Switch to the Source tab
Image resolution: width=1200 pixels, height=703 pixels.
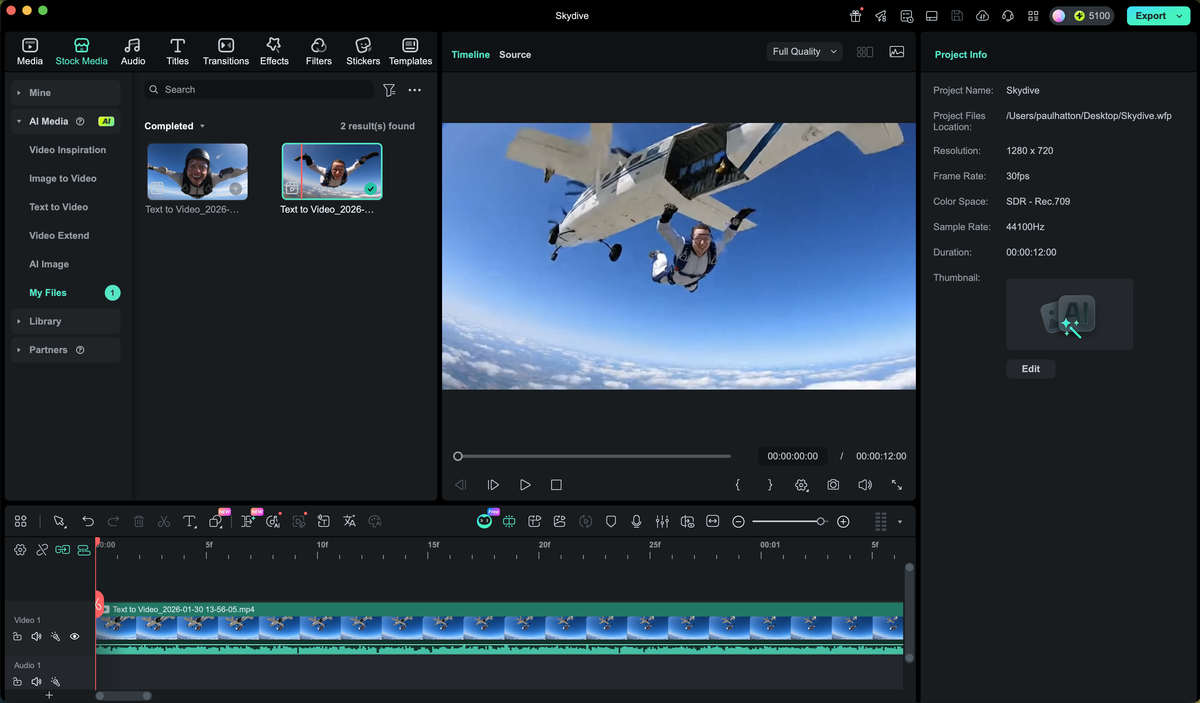tap(515, 55)
